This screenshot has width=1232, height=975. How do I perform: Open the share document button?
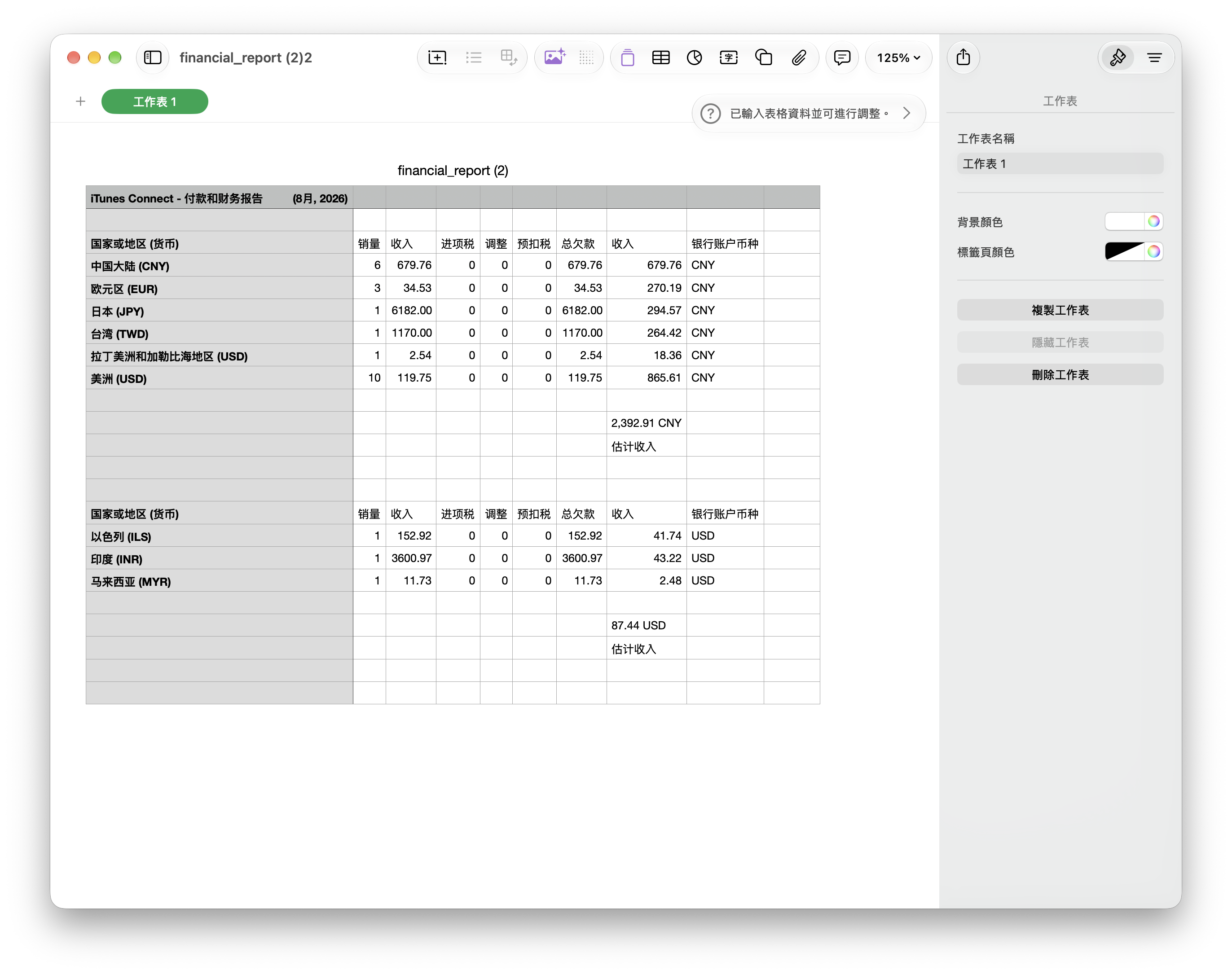[x=963, y=57]
